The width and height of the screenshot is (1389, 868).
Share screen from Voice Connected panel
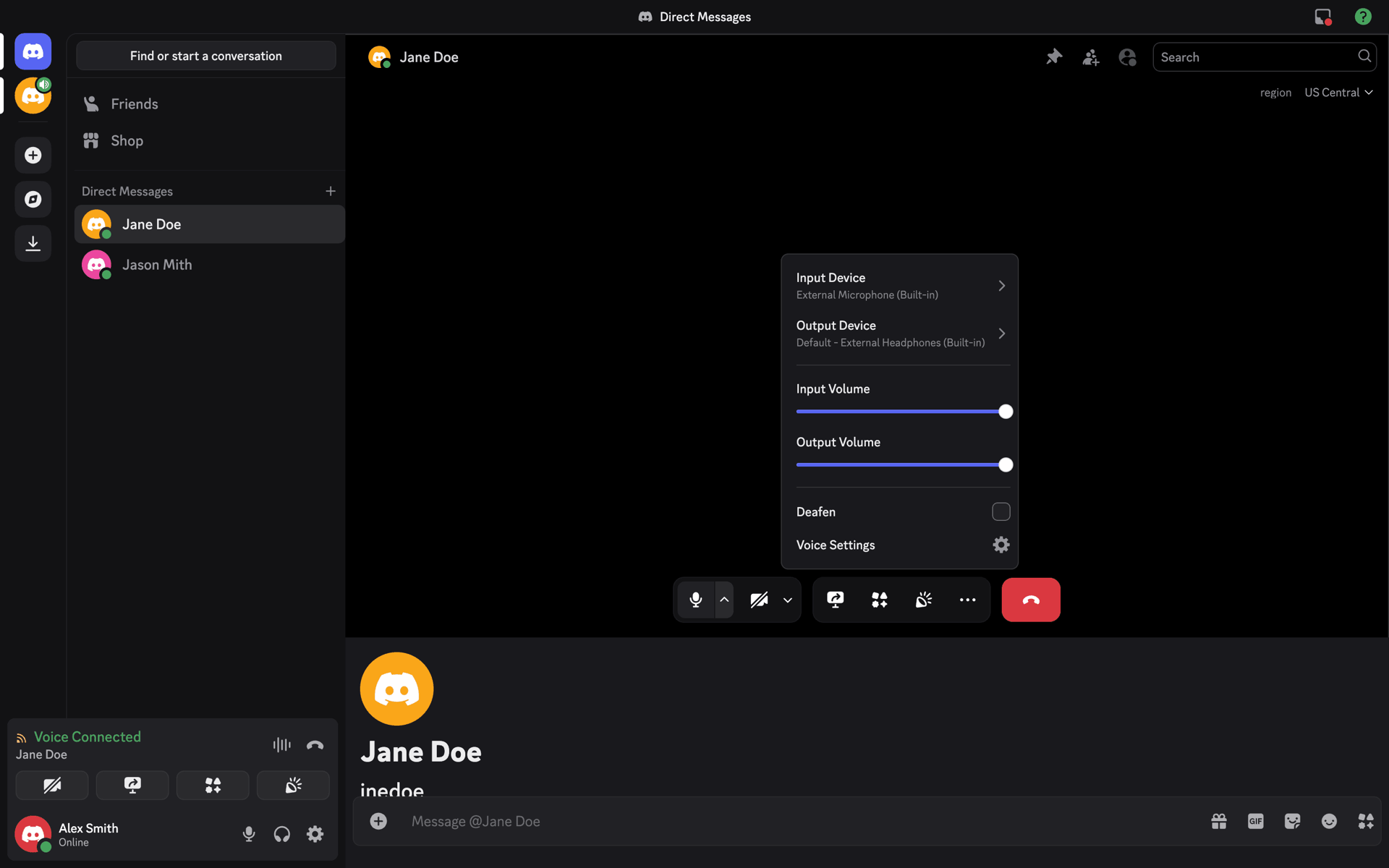click(x=132, y=786)
